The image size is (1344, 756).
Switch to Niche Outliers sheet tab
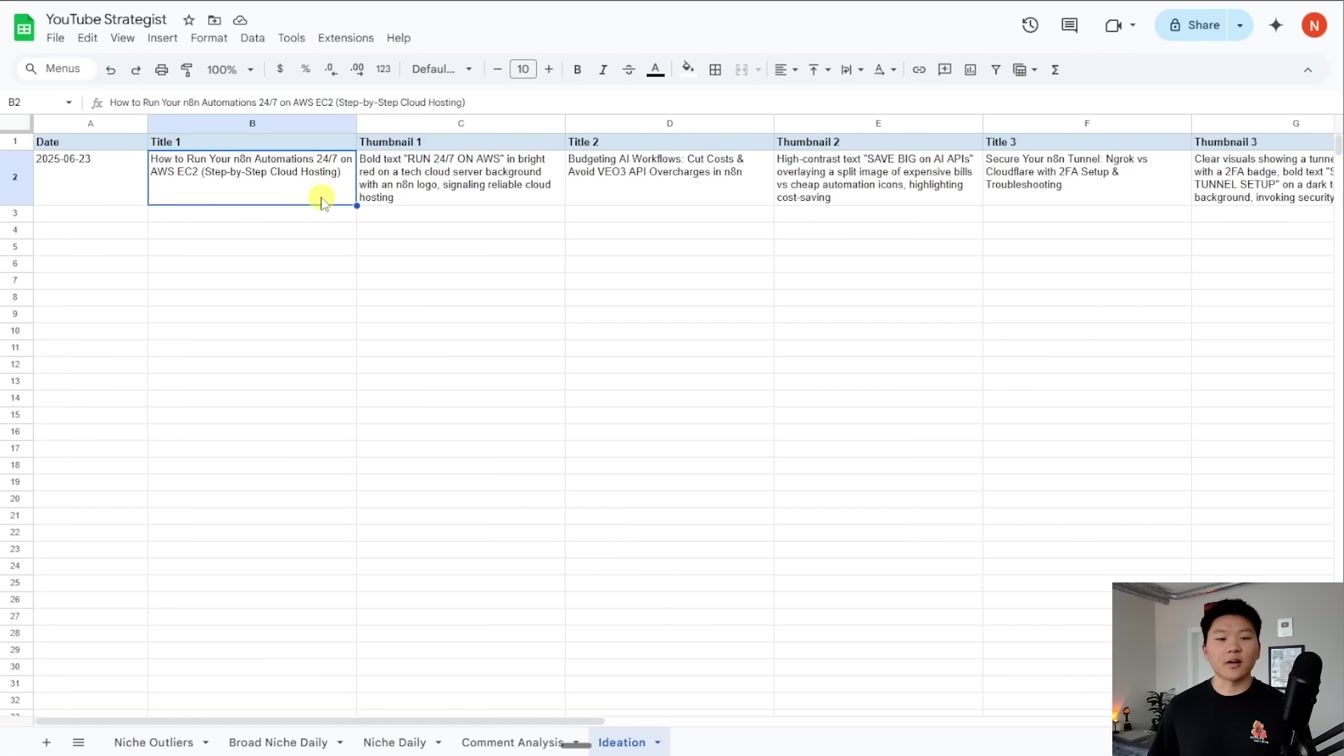(153, 742)
